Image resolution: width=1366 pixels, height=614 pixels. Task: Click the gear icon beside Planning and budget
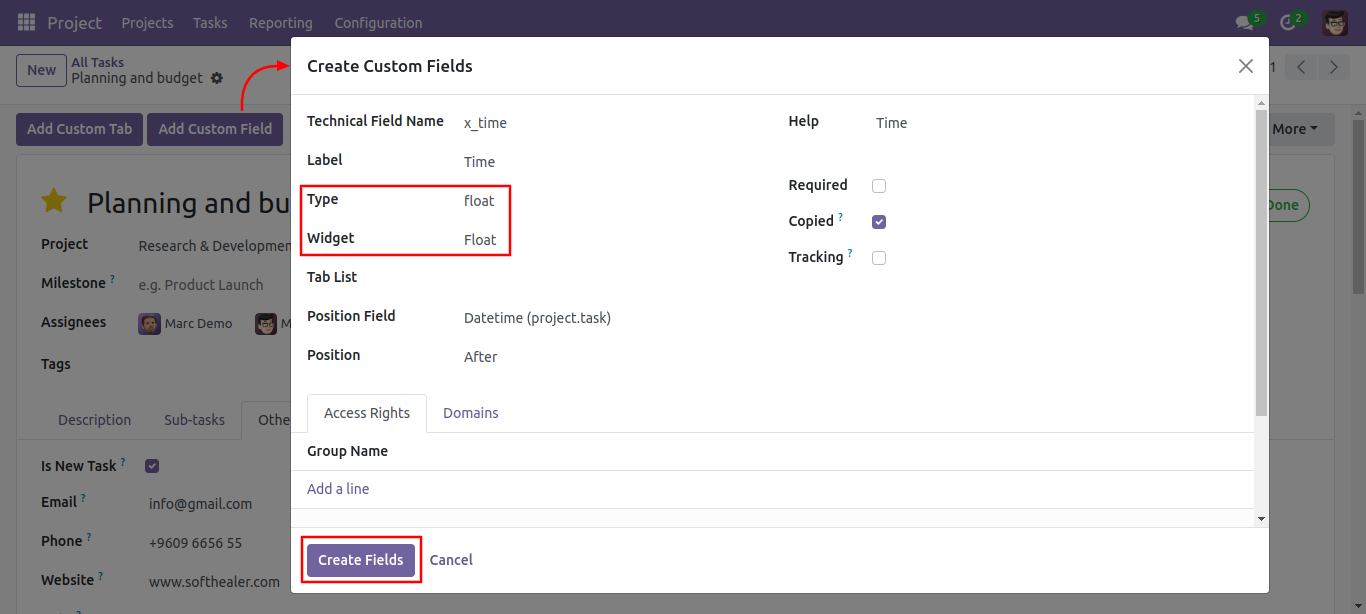coord(217,78)
